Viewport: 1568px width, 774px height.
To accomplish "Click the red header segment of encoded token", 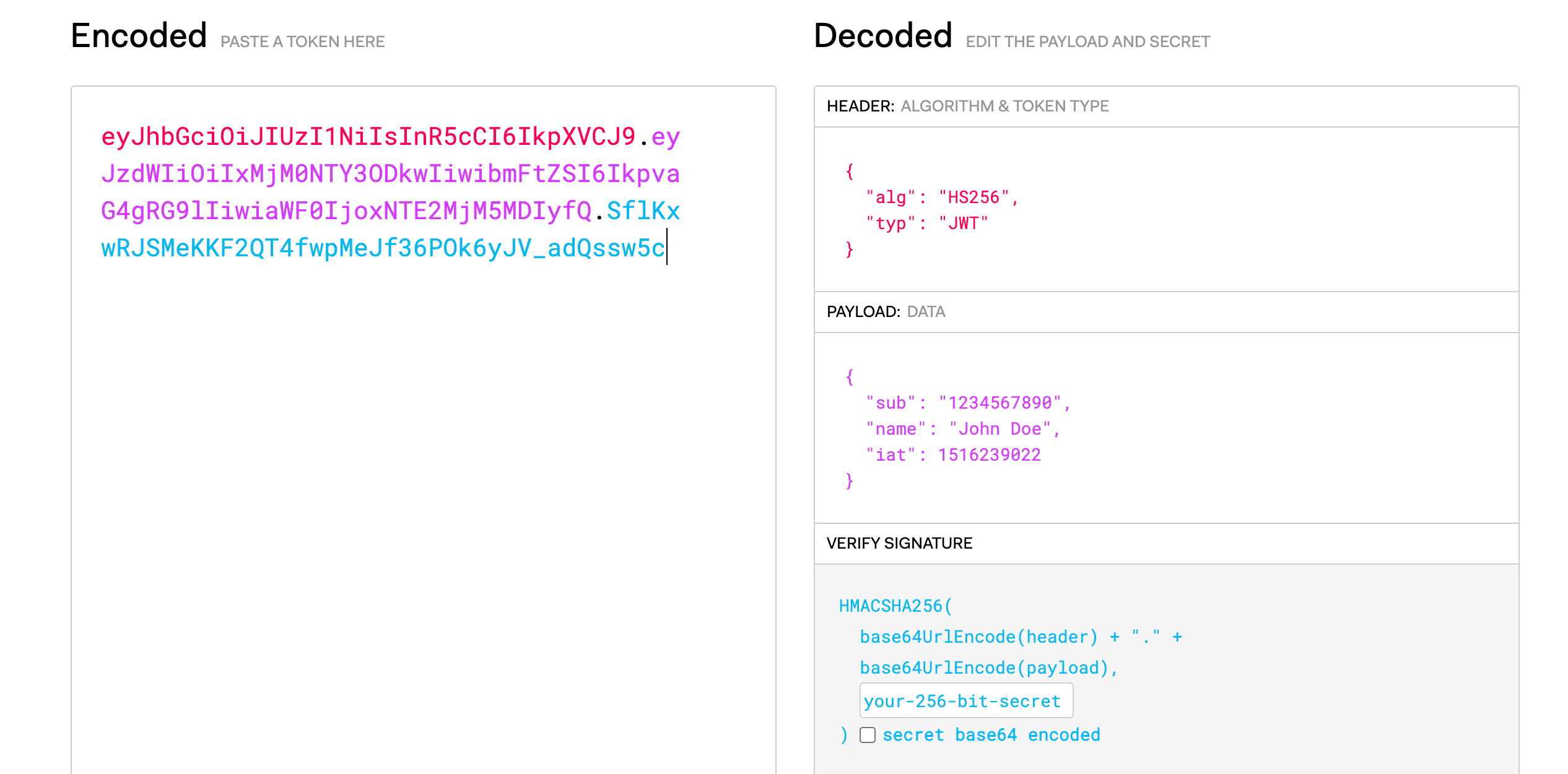I will point(368,137).
